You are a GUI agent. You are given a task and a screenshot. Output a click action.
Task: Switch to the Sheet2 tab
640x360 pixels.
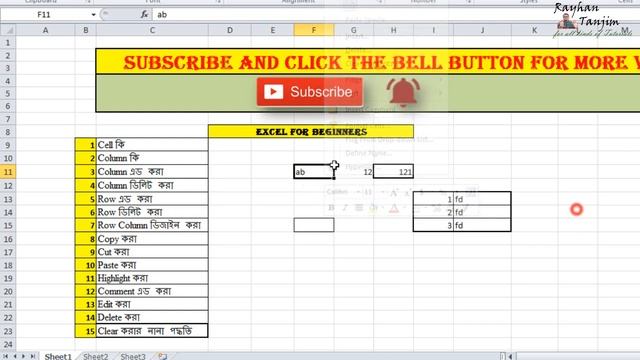pyautogui.click(x=96, y=356)
